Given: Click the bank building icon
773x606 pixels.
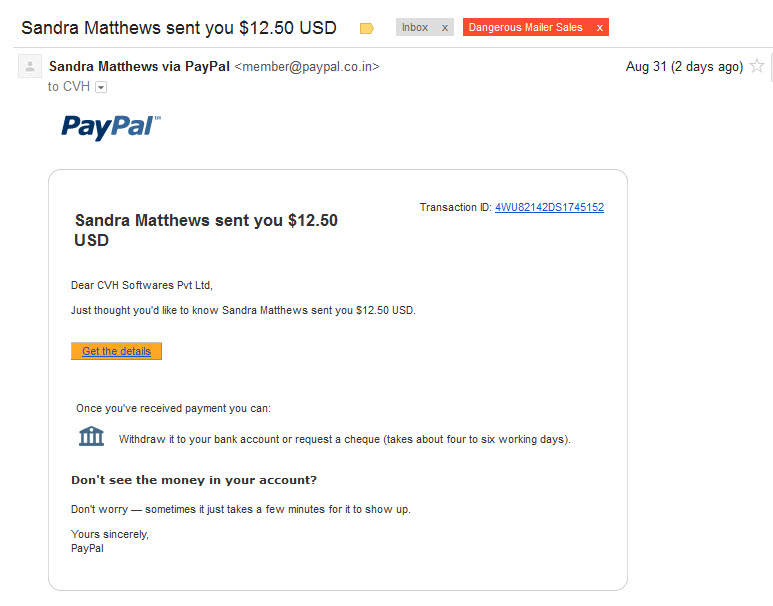Looking at the screenshot, I should [x=92, y=436].
